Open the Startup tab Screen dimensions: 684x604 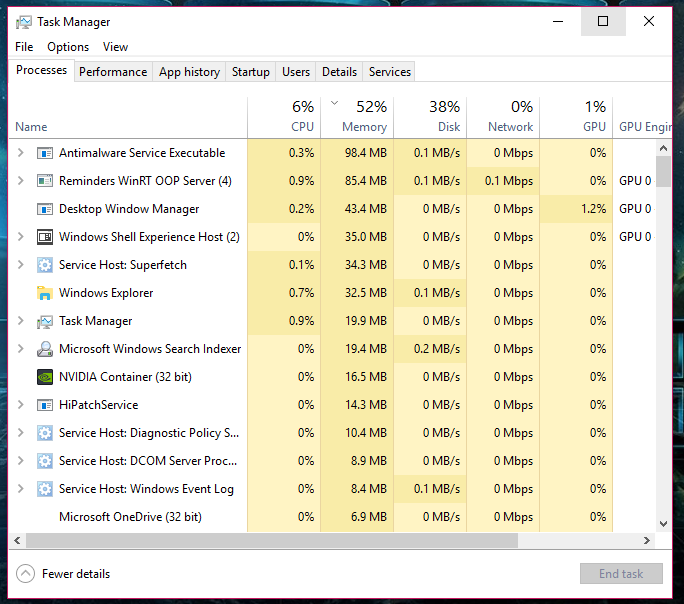(x=250, y=72)
